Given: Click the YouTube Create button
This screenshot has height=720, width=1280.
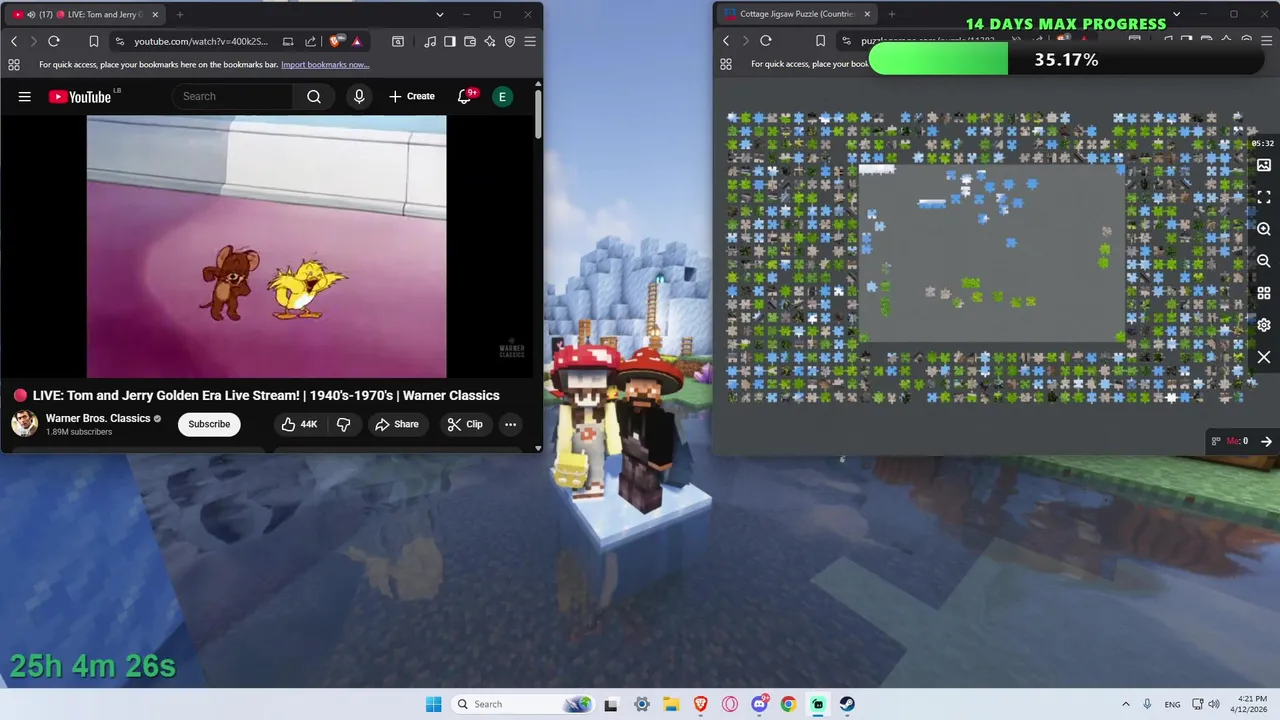Looking at the screenshot, I should (412, 96).
